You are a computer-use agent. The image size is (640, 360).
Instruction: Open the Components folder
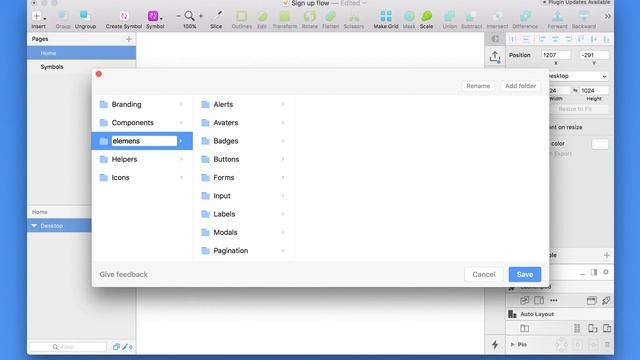142,123
